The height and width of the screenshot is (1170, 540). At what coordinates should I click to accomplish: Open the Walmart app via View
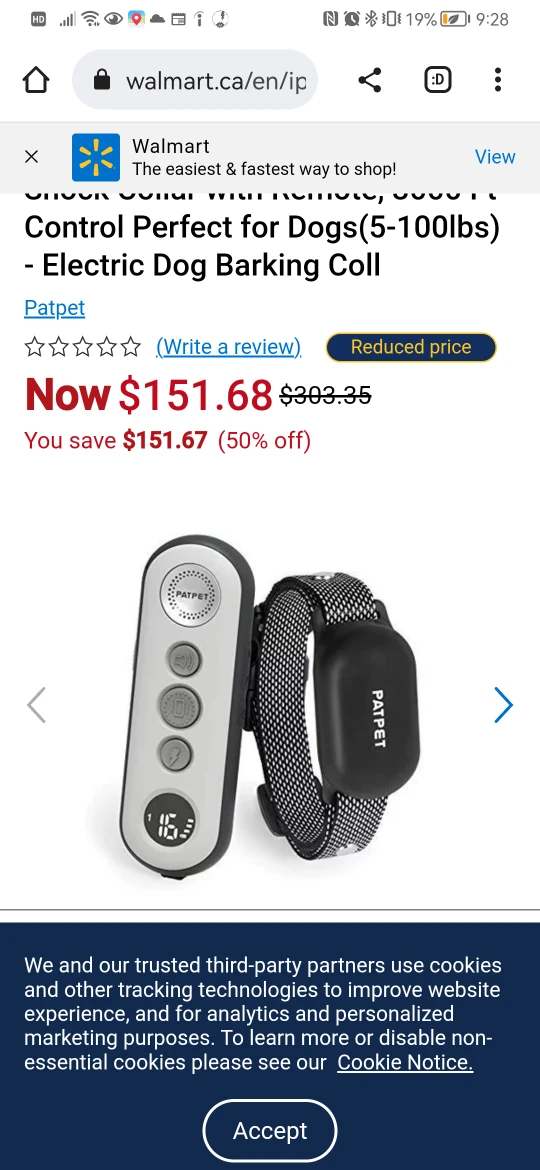pos(495,157)
